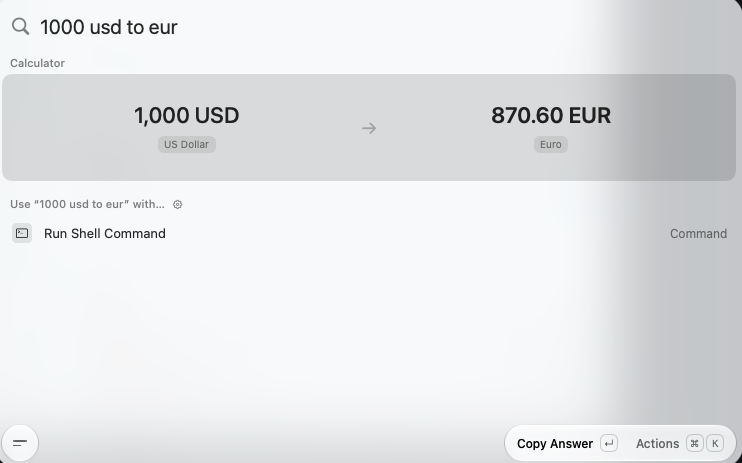Select the calculator conversion result card
The width and height of the screenshot is (742, 463).
tap(369, 127)
